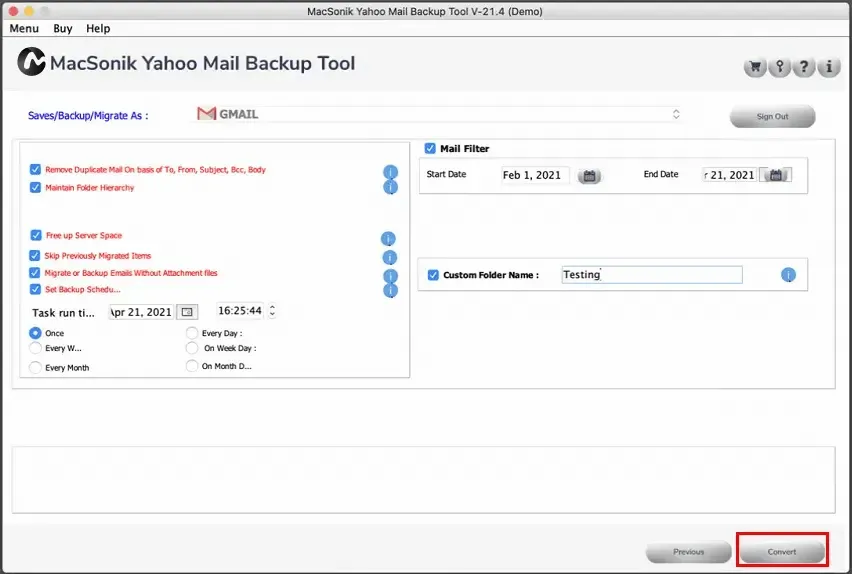Show info for Maintain Folder Hierarchy option
The width and height of the screenshot is (852, 574).
[x=390, y=187]
